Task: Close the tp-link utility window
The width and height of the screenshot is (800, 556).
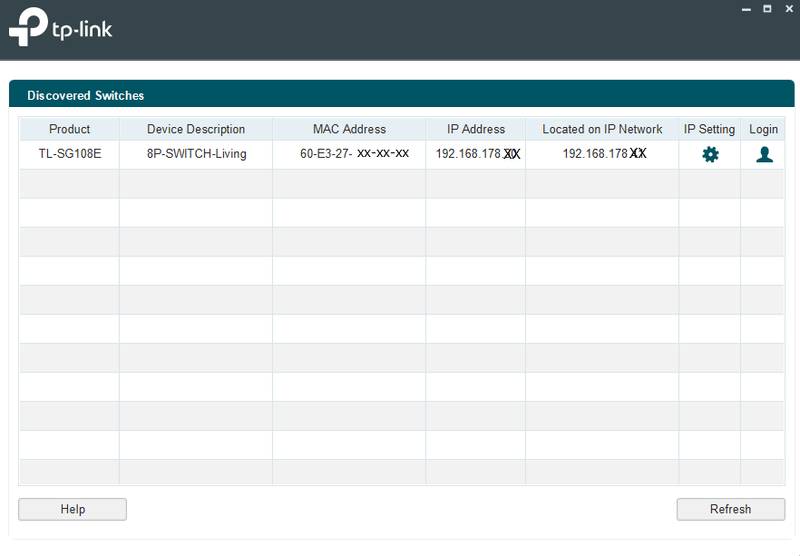Action: pyautogui.click(x=787, y=8)
